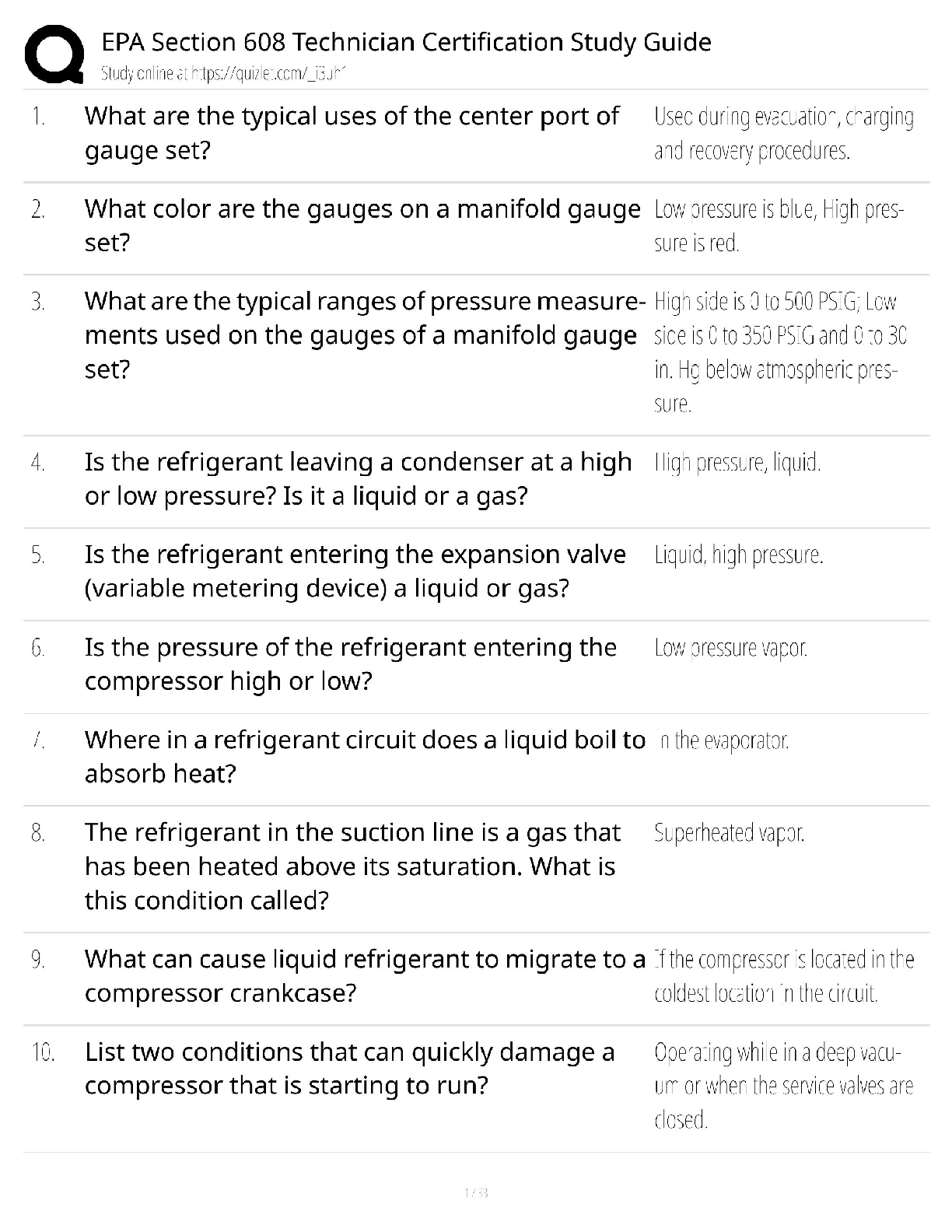Select question 4 about refrigerant leaving condenser
Screen dimensions: 952x1232
[x=358, y=478]
